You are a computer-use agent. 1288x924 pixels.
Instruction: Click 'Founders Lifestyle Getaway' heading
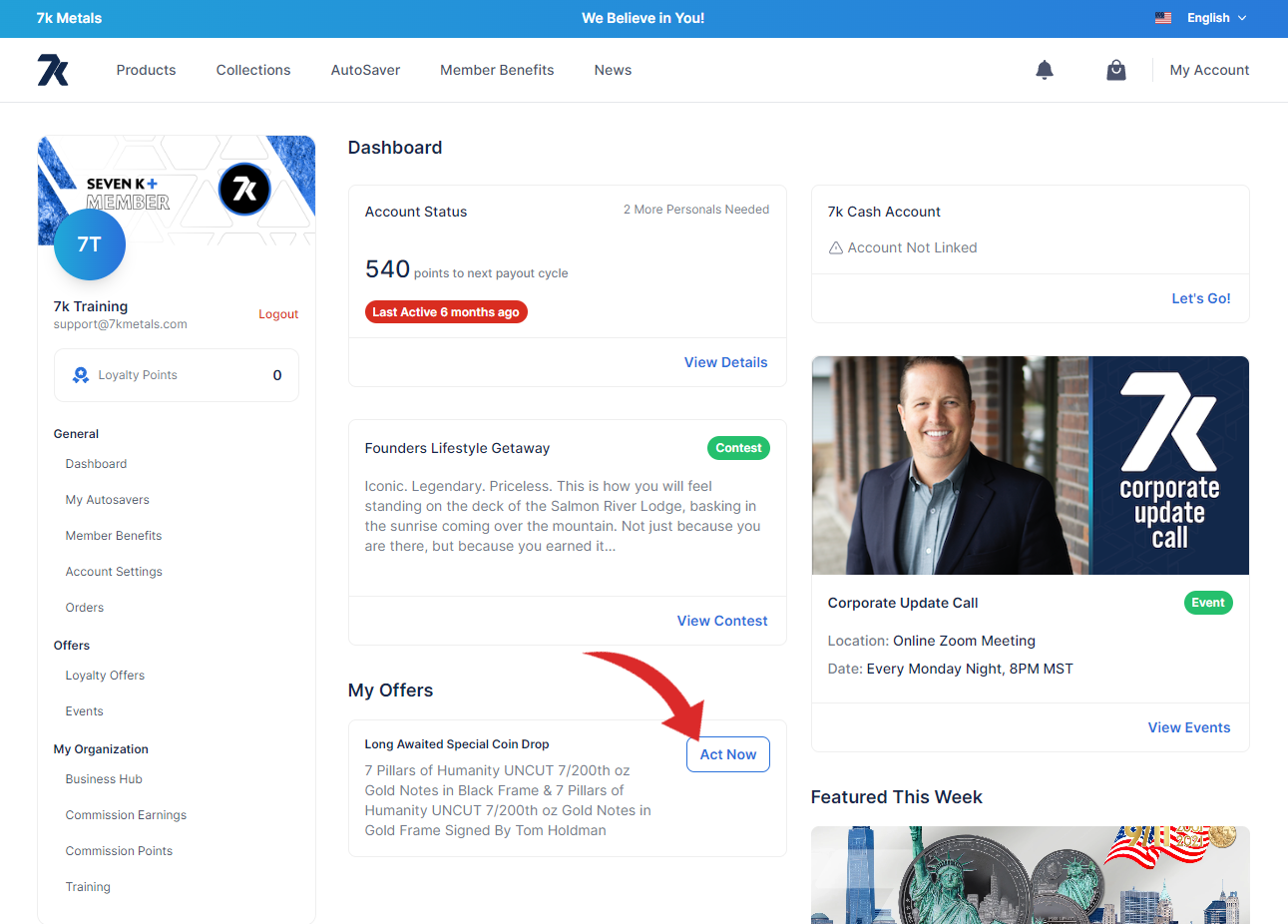[457, 448]
